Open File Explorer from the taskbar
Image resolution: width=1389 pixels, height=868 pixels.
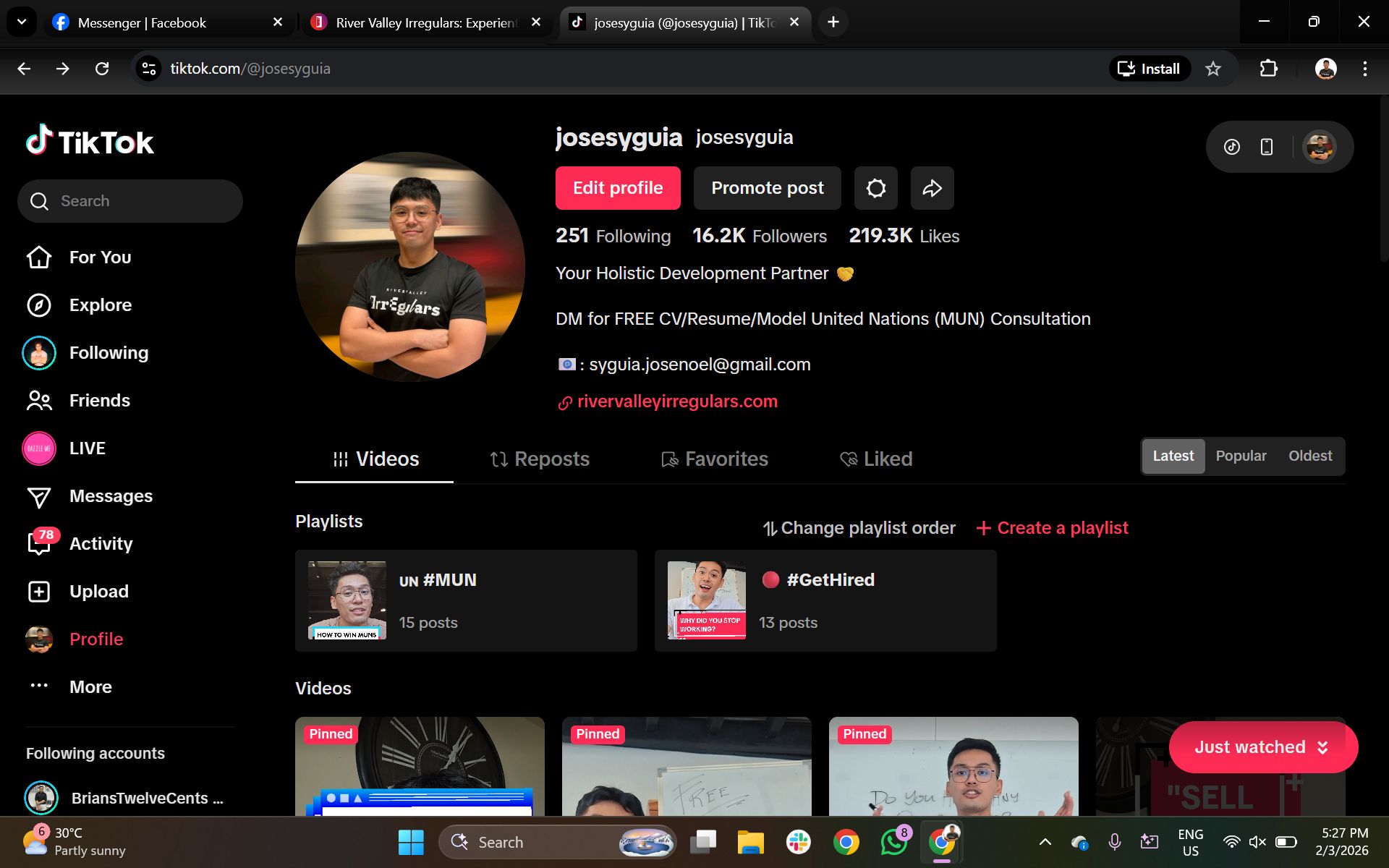coord(751,842)
